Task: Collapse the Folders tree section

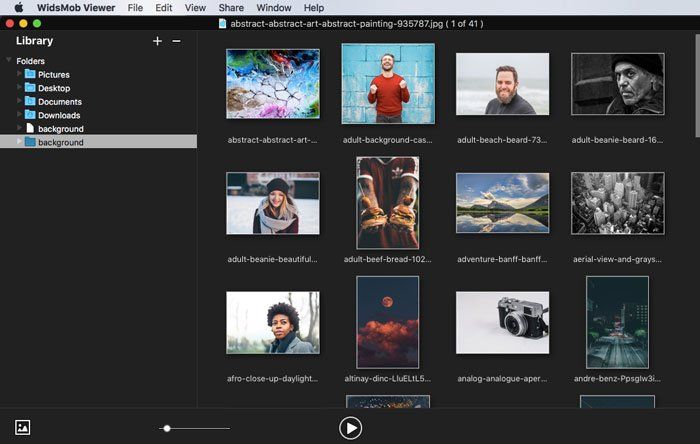Action: [9, 61]
